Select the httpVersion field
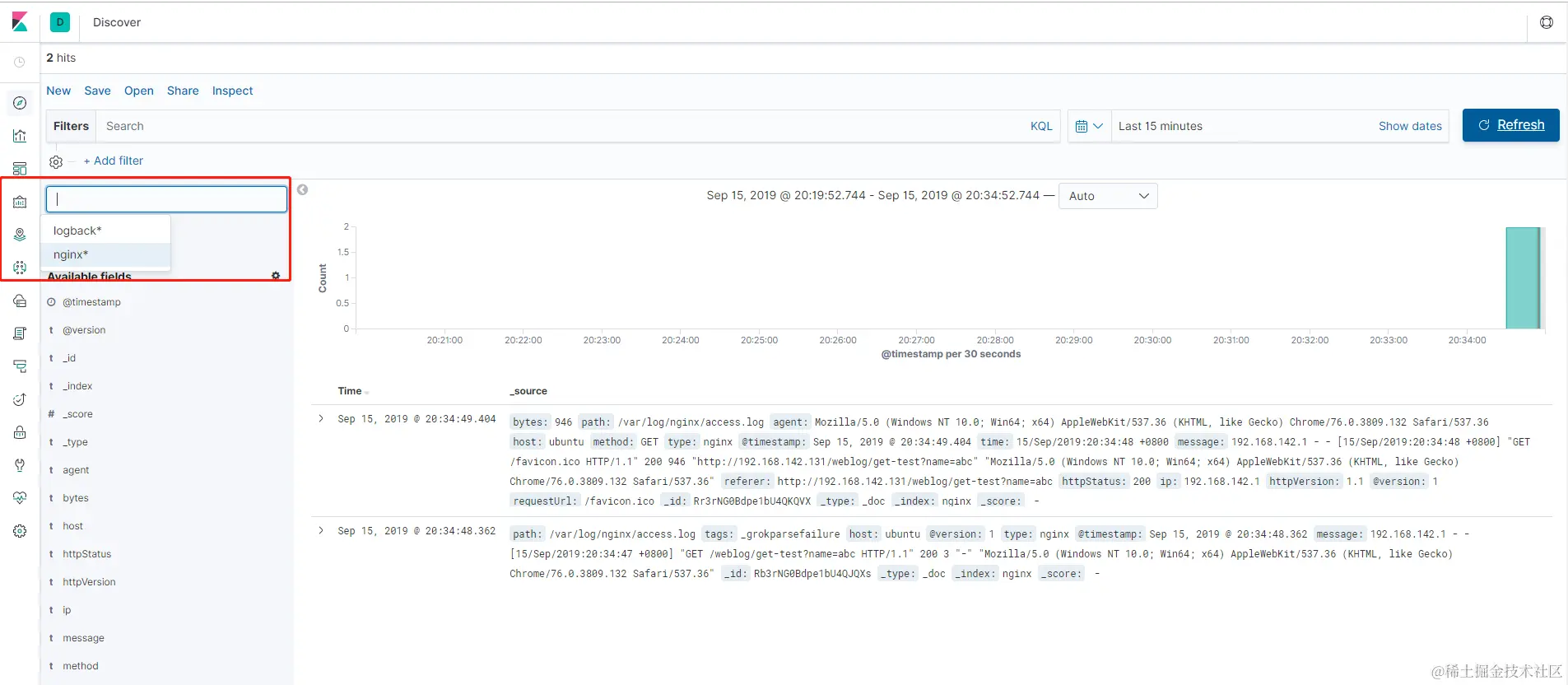Viewport: 1568px width, 685px height. click(x=89, y=582)
